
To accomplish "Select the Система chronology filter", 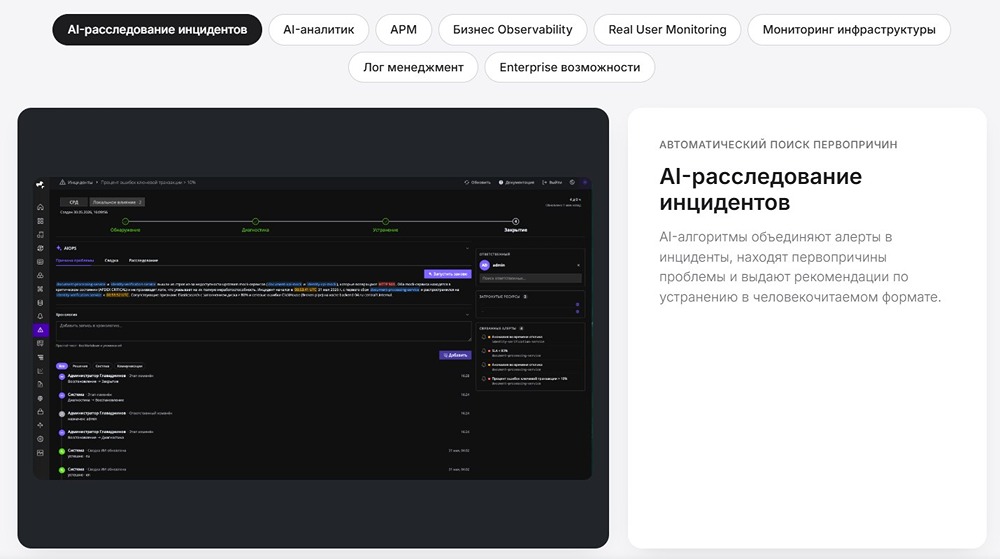I will [102, 367].
